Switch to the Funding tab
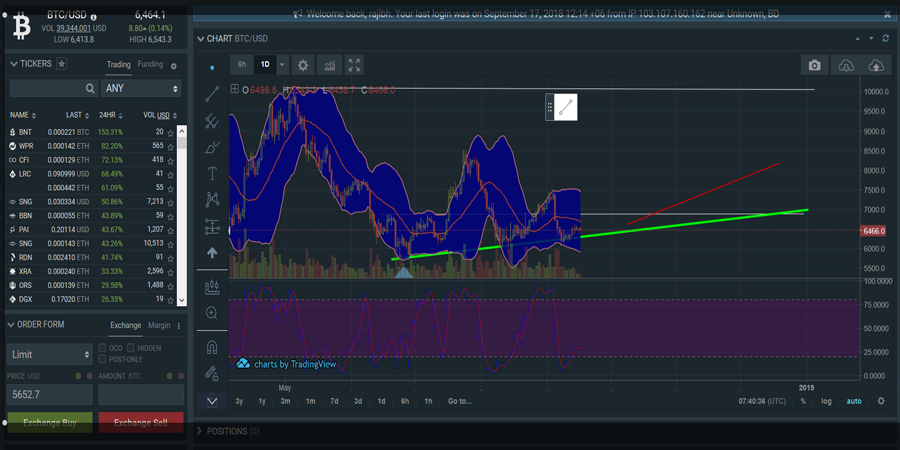 pyautogui.click(x=150, y=64)
